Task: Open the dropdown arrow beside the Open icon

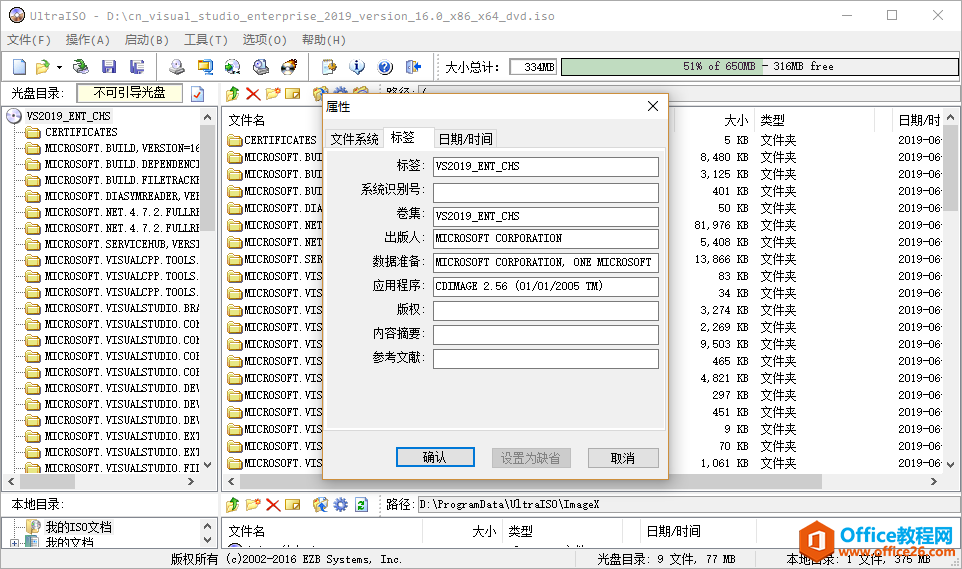Action: tap(59, 67)
